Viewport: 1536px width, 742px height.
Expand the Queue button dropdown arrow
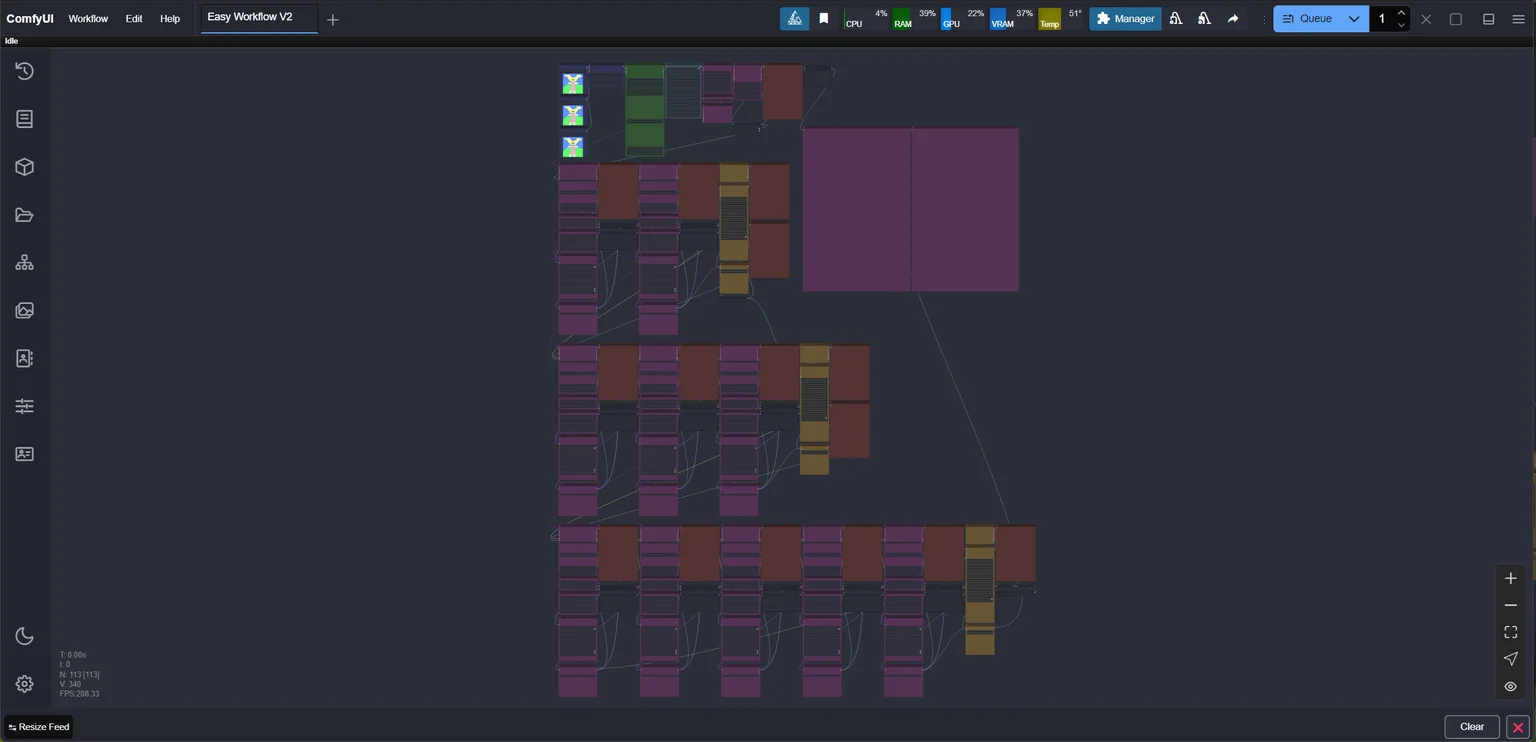click(x=1354, y=19)
